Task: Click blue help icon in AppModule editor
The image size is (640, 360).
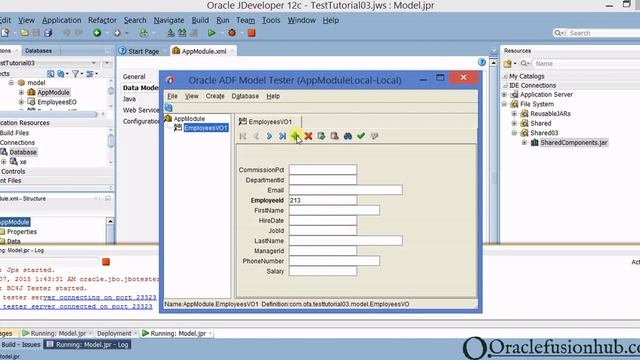Action: (x=482, y=62)
